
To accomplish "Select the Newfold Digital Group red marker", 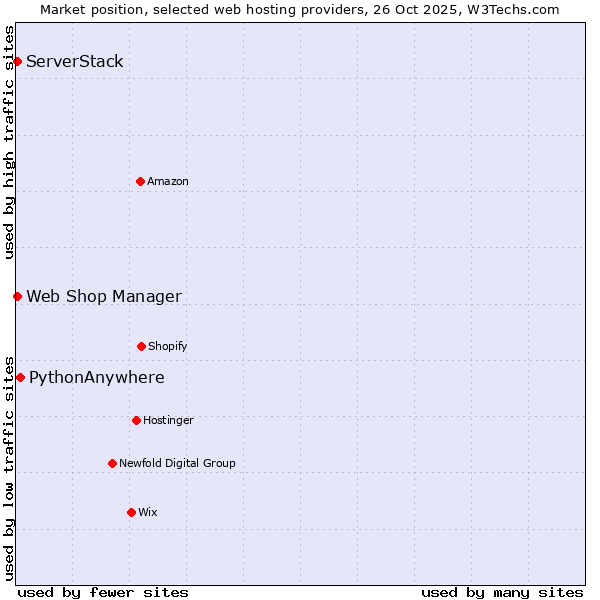I will coord(112,463).
